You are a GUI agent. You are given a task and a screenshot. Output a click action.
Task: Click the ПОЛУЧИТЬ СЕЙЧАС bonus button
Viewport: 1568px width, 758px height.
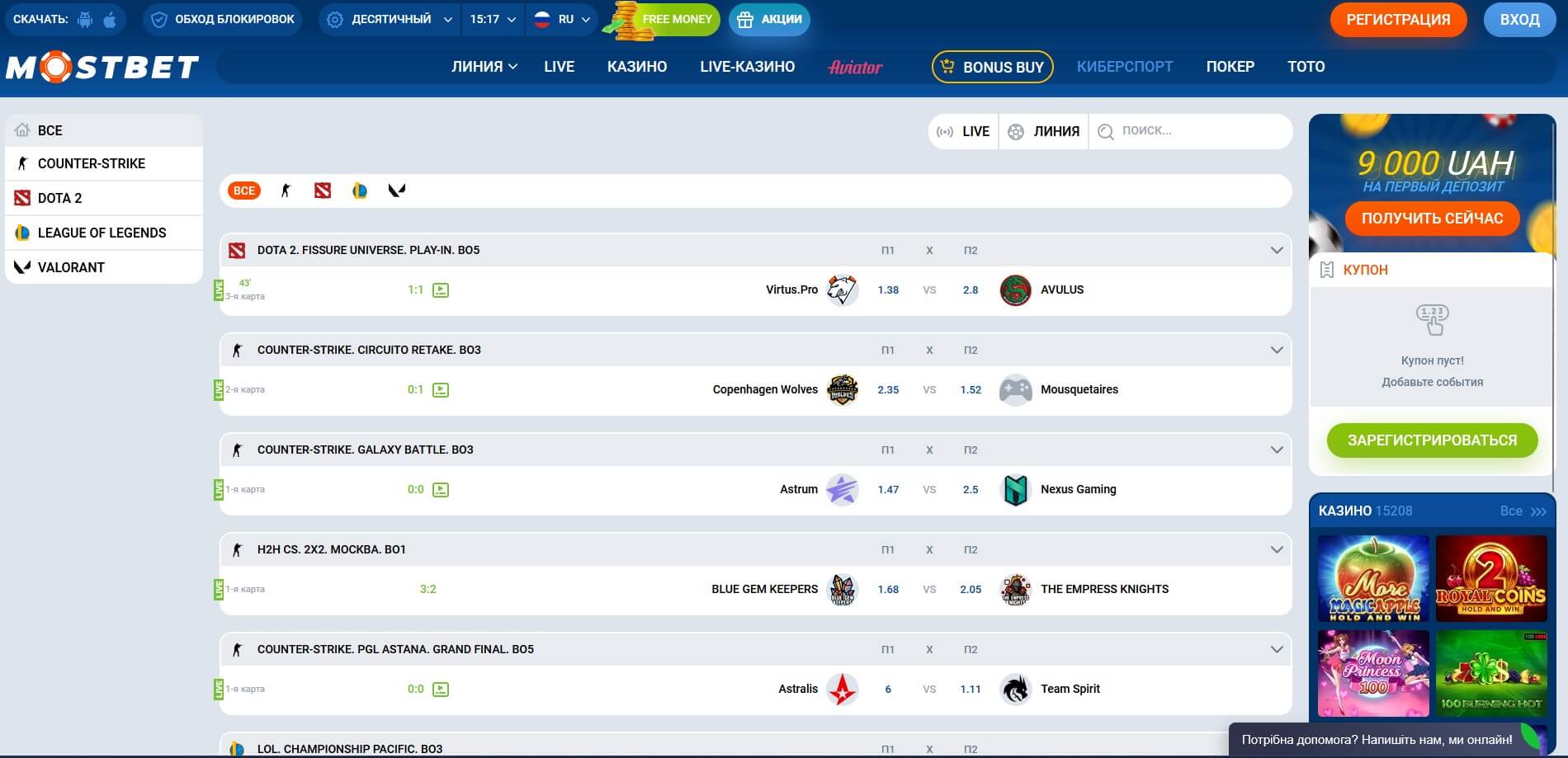[1432, 219]
